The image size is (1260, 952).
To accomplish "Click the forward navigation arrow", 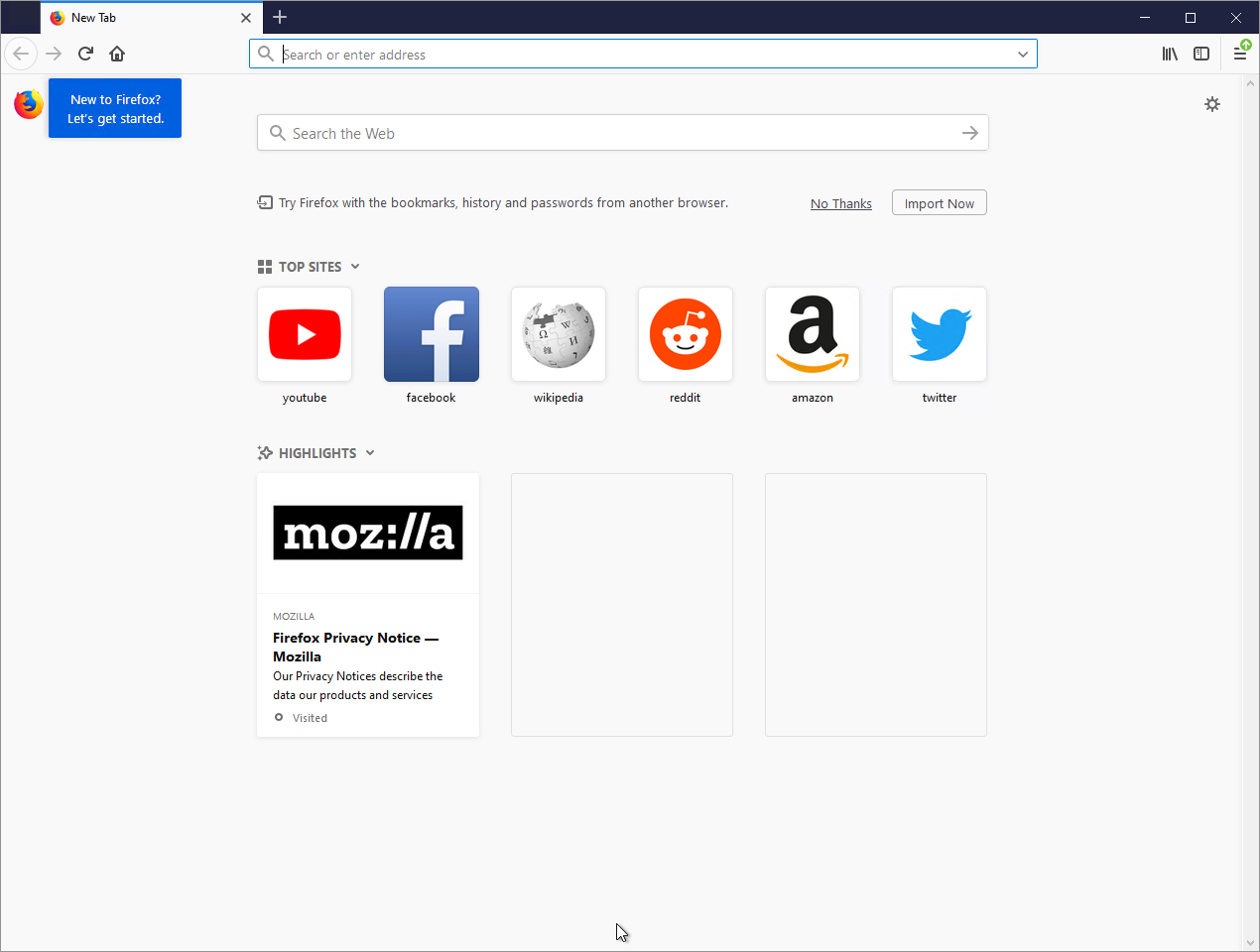I will tap(53, 54).
